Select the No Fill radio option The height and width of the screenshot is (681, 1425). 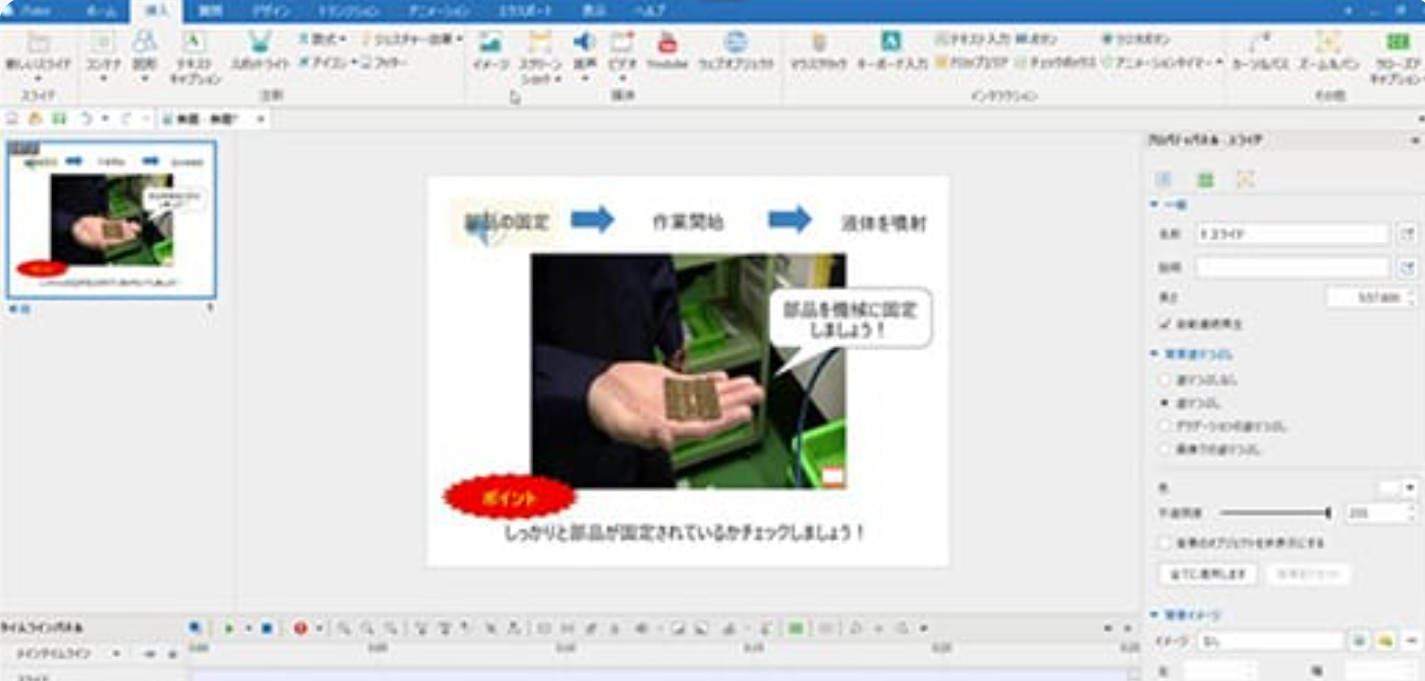[x=1164, y=380]
